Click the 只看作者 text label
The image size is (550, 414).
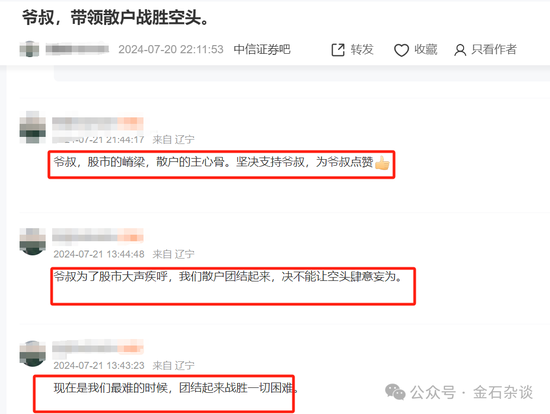[x=494, y=49]
